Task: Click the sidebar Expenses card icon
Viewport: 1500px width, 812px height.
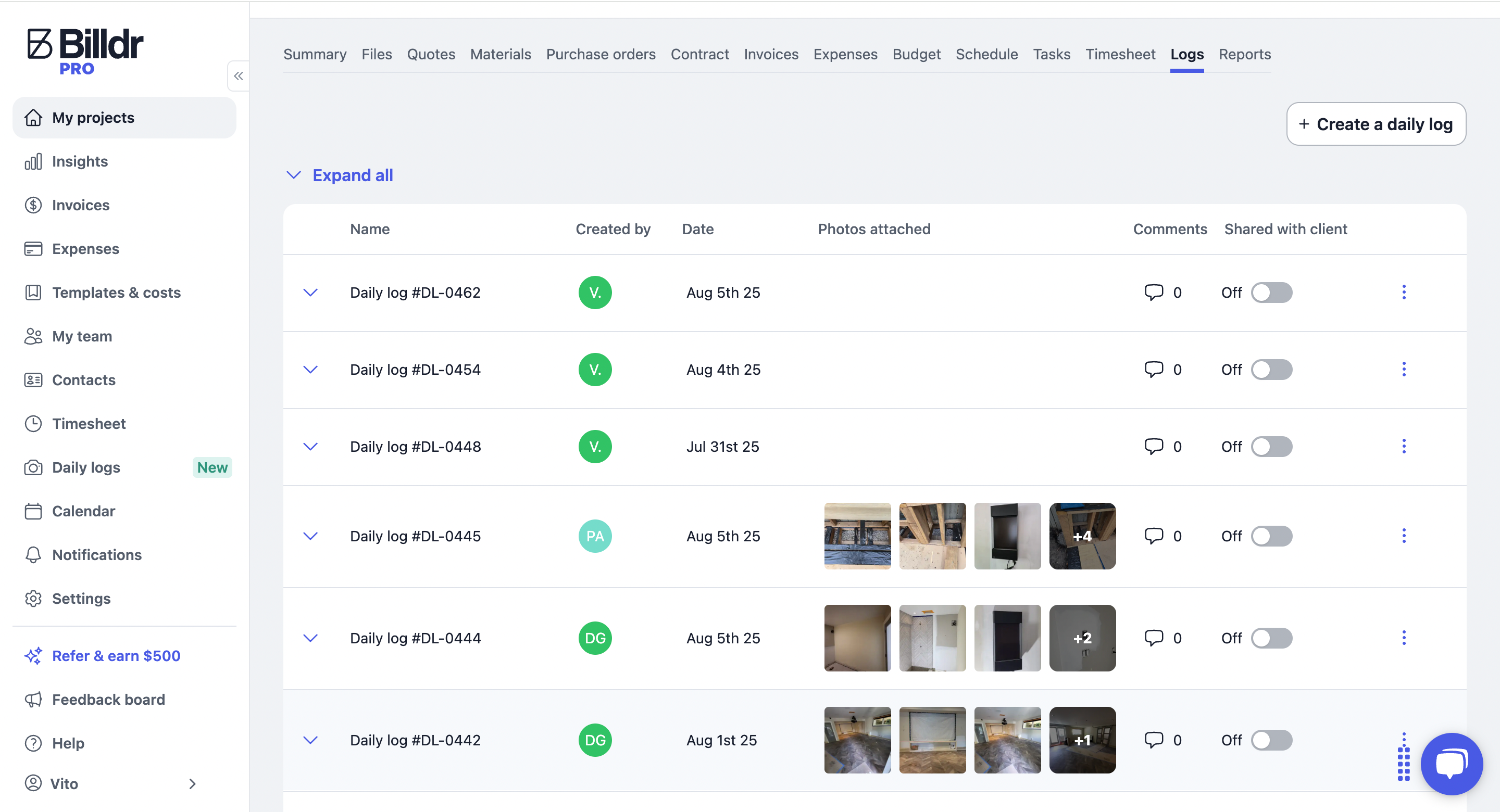Action: (x=33, y=249)
